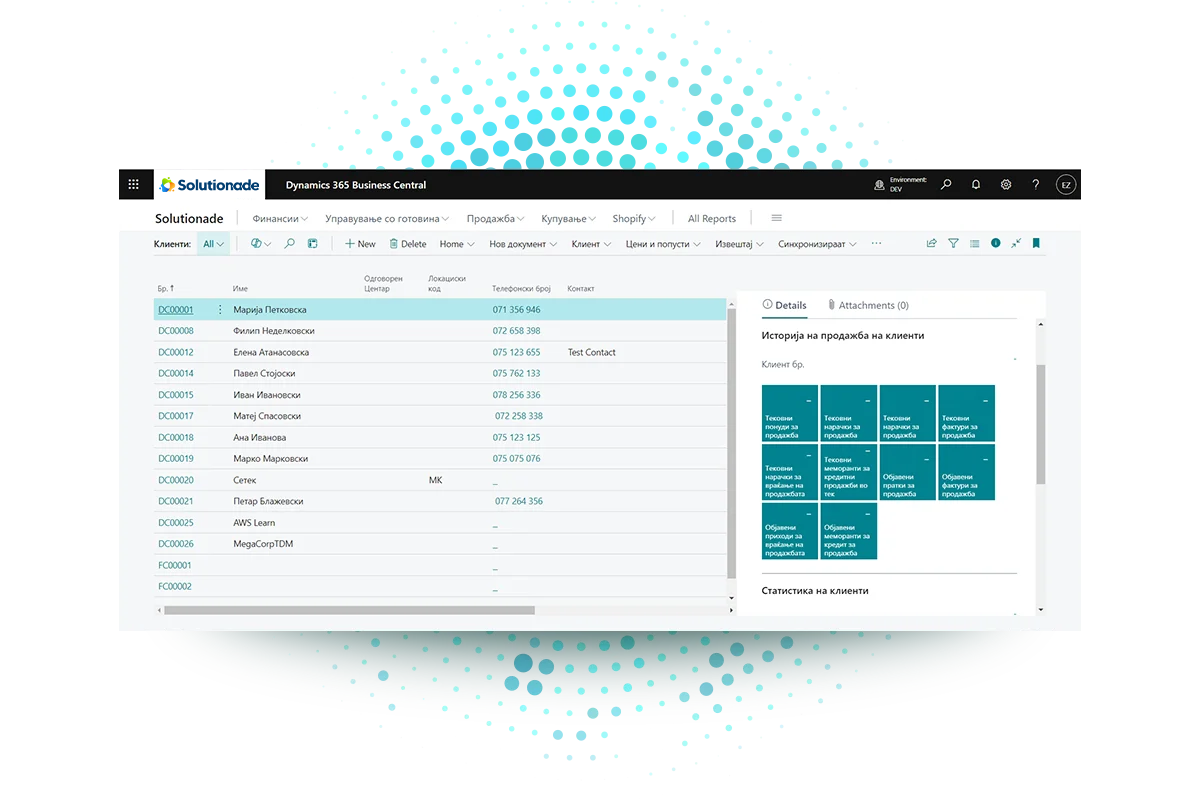Sort by the Бр. column header
The image size is (1200, 800).
[166, 288]
